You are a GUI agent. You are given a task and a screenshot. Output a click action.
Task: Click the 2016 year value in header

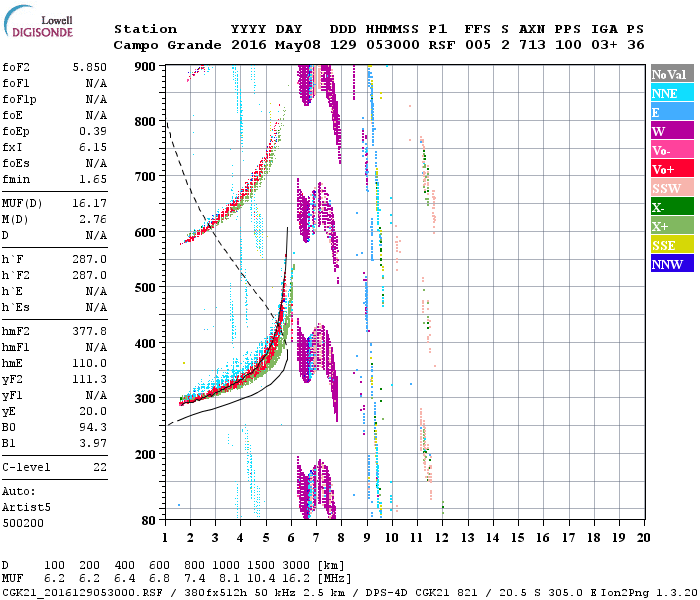249,45
